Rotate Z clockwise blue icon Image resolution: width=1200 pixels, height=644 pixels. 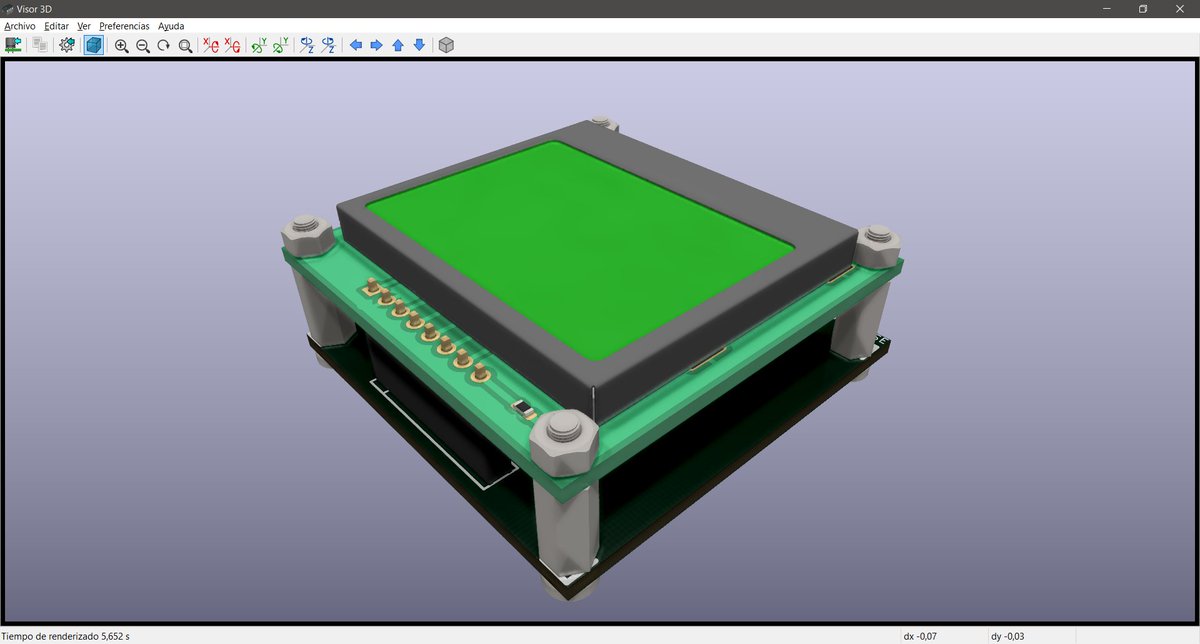(x=307, y=45)
